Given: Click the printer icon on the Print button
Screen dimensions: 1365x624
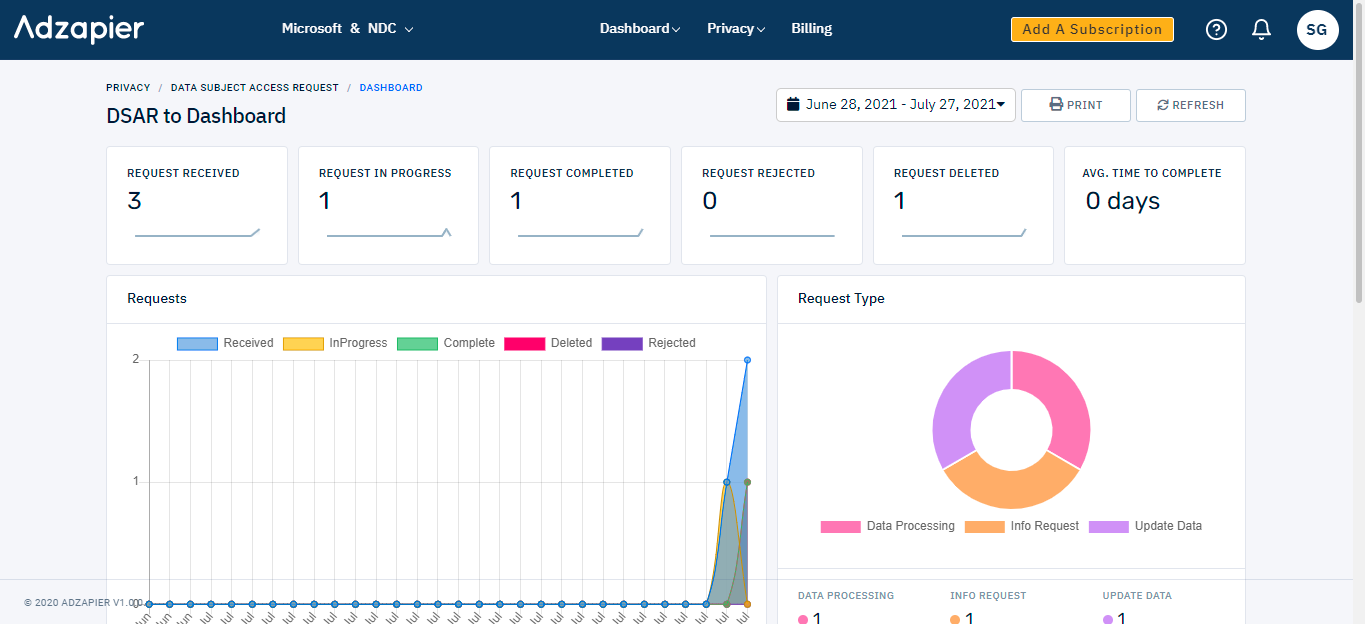Looking at the screenshot, I should click(x=1058, y=104).
